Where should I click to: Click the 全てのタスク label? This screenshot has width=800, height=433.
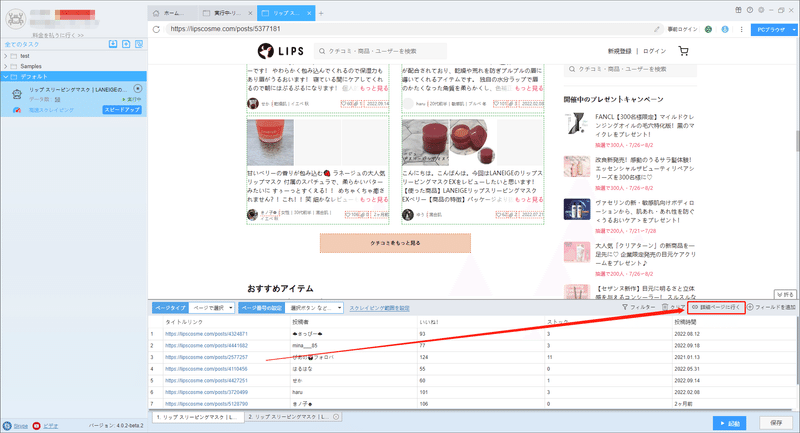tap(22, 44)
